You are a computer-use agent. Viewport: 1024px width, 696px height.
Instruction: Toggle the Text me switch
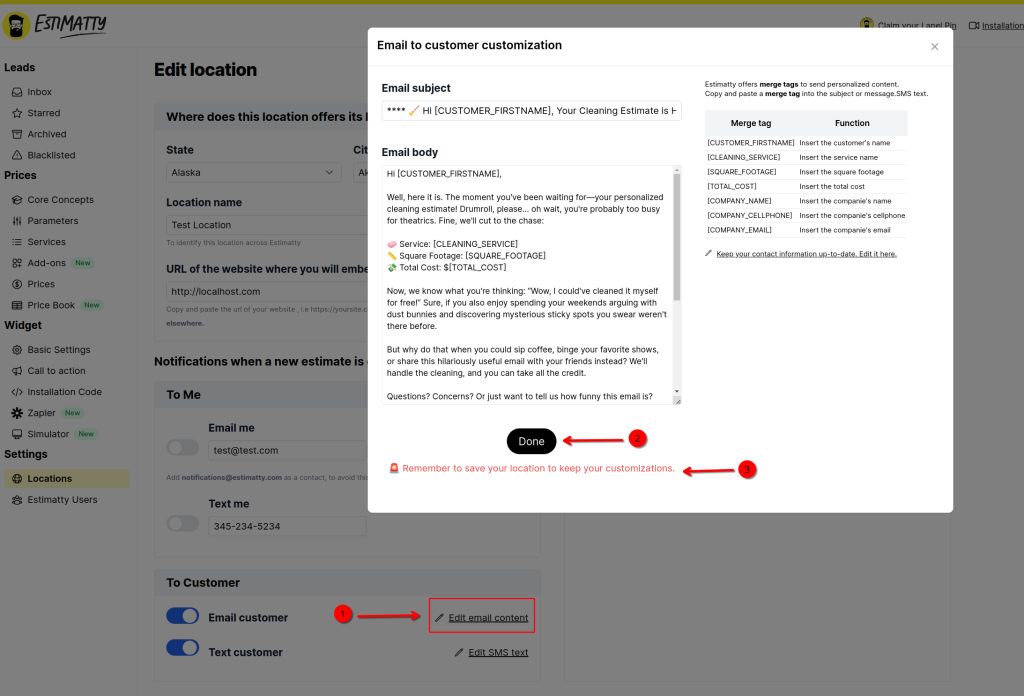pos(183,524)
